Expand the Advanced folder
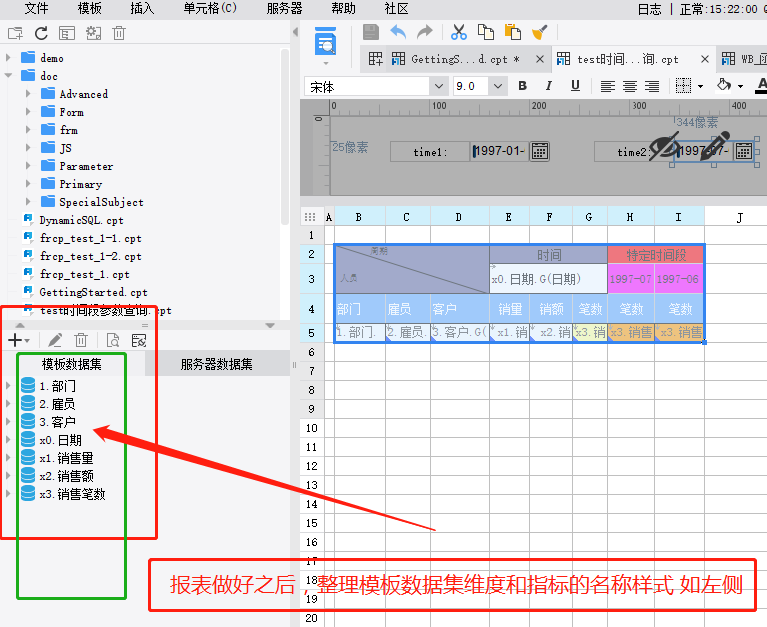Screen dimensions: 767x627 28,94
